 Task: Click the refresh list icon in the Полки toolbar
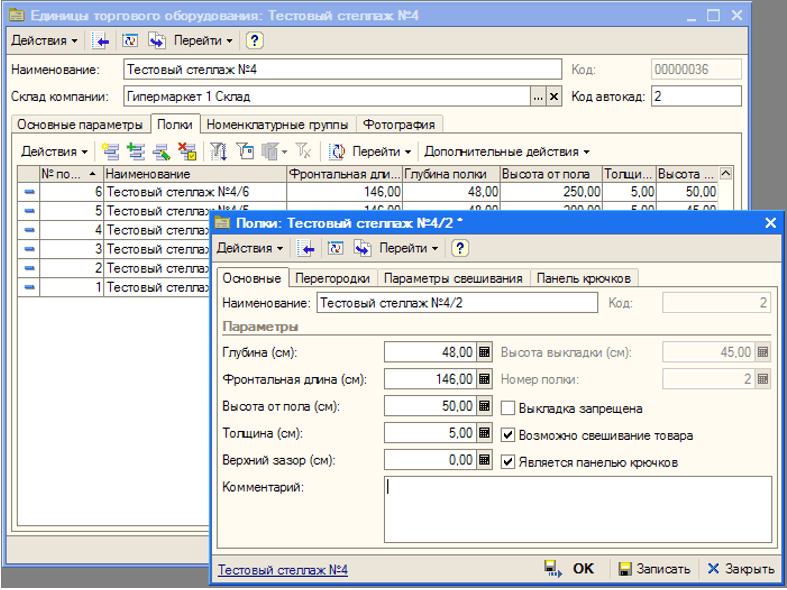point(337,152)
